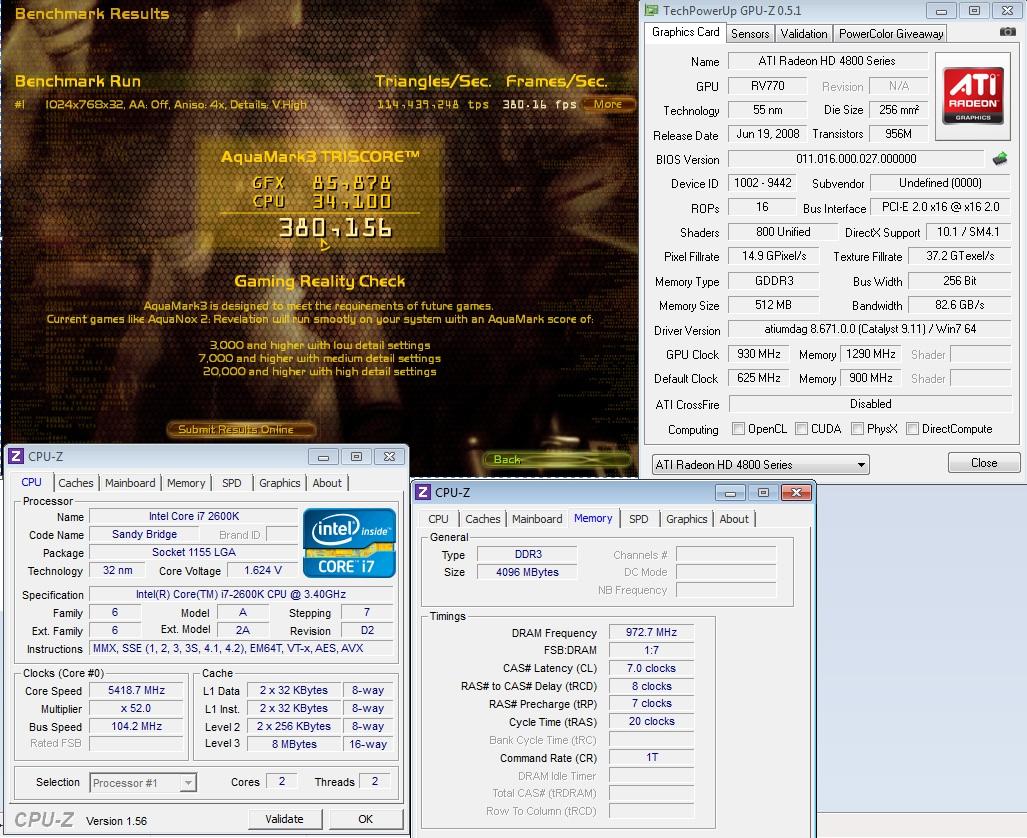
Task: Open SPD tab in left CPU-Z window
Action: tap(232, 483)
